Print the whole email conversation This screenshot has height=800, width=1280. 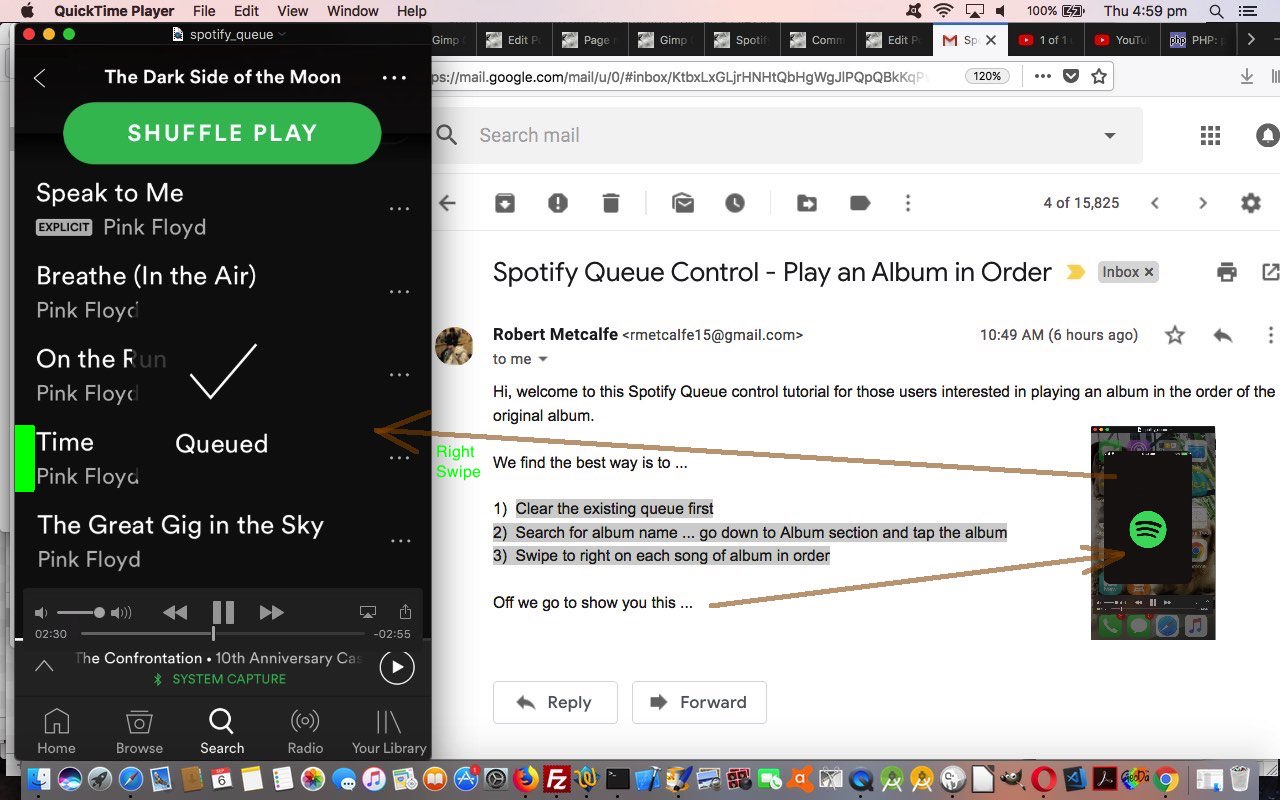pos(1227,272)
